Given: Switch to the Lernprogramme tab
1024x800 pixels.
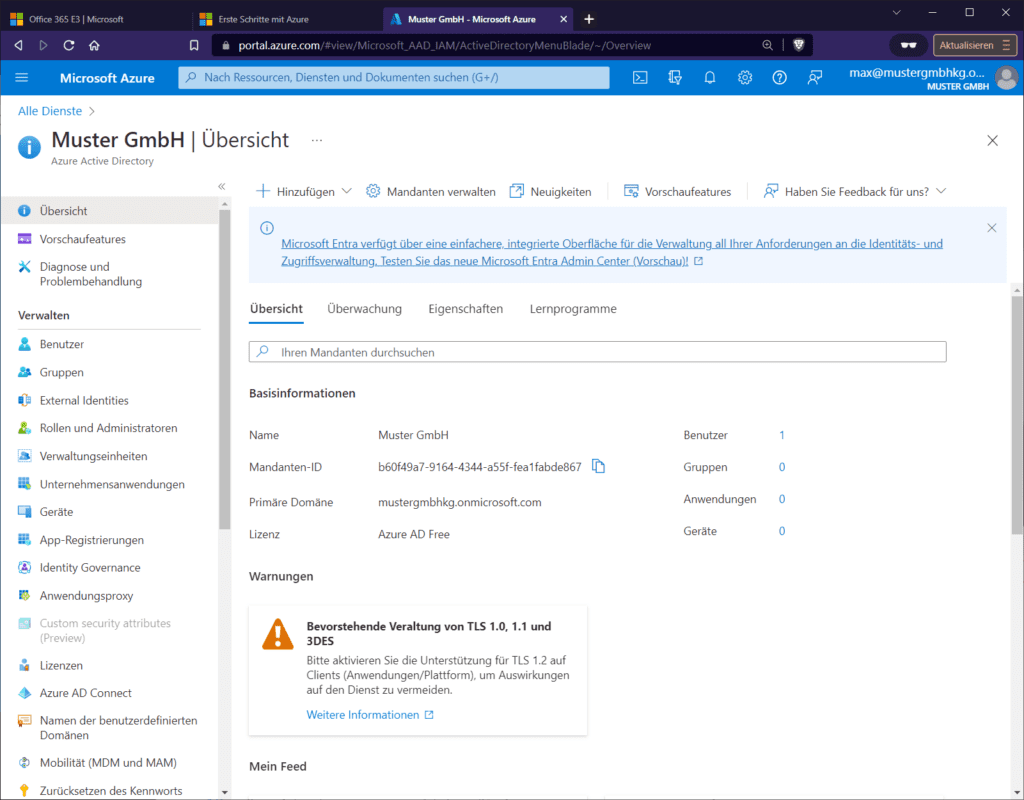Looking at the screenshot, I should tap(573, 309).
